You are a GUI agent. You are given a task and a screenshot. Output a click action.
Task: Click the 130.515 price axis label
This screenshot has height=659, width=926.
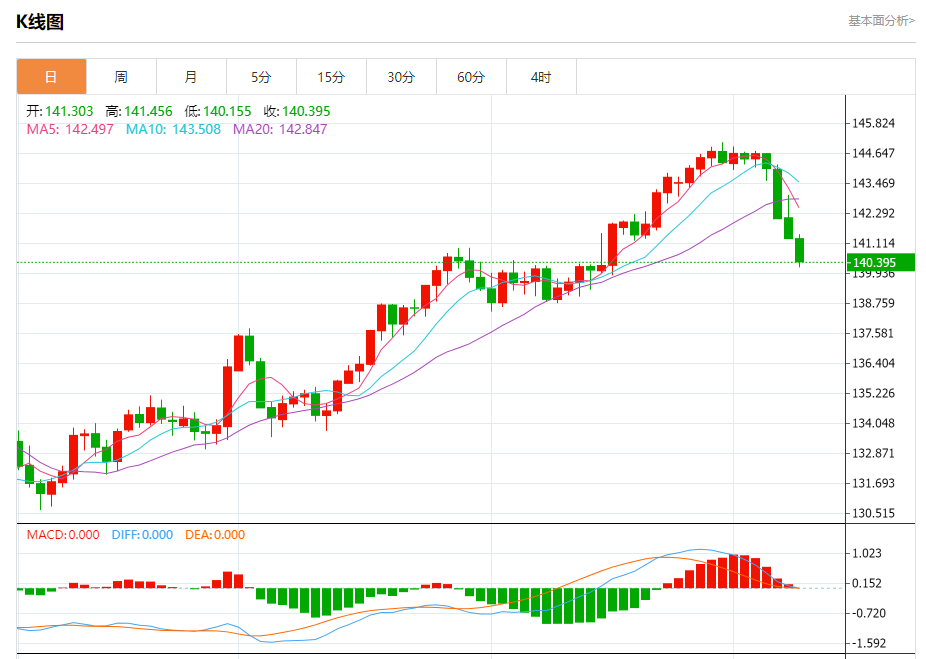pyautogui.click(x=873, y=513)
